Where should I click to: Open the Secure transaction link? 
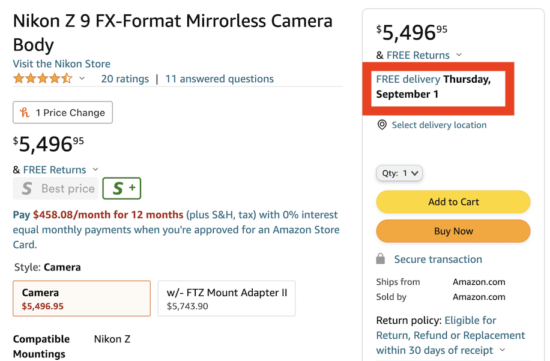click(438, 259)
